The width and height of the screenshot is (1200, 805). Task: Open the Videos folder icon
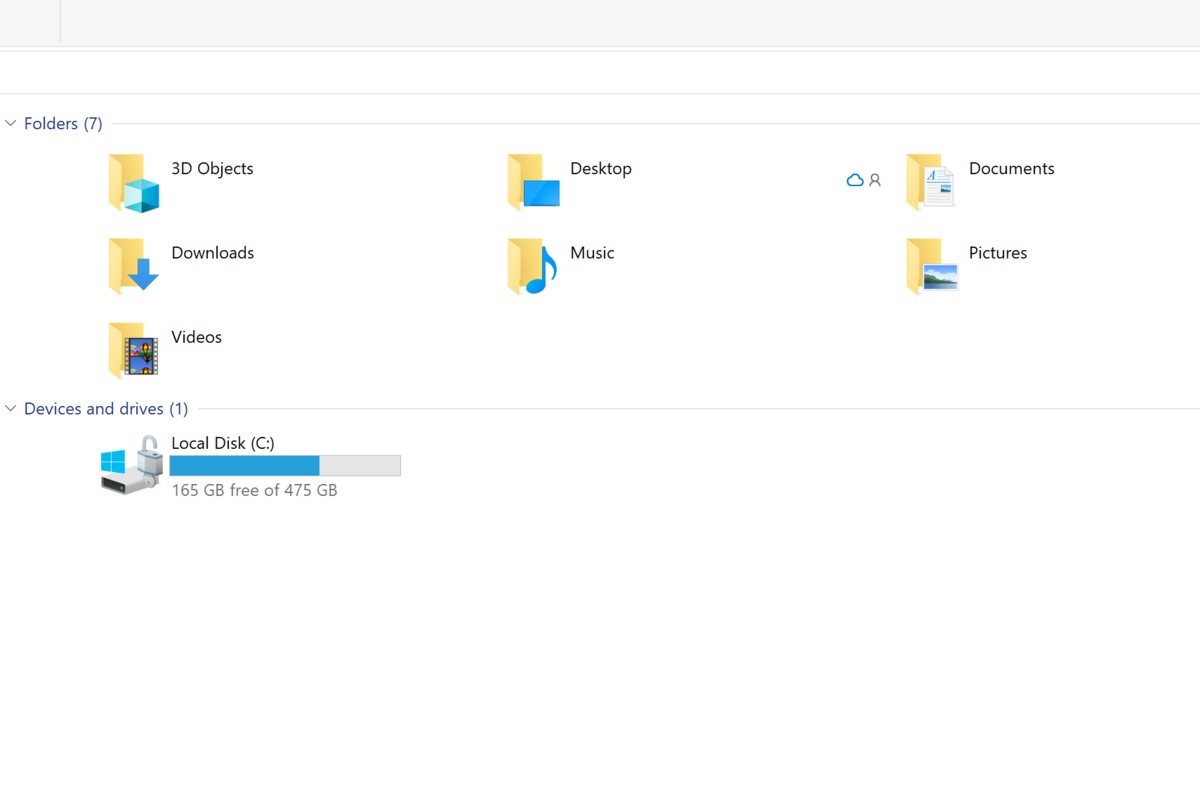pyautogui.click(x=134, y=351)
